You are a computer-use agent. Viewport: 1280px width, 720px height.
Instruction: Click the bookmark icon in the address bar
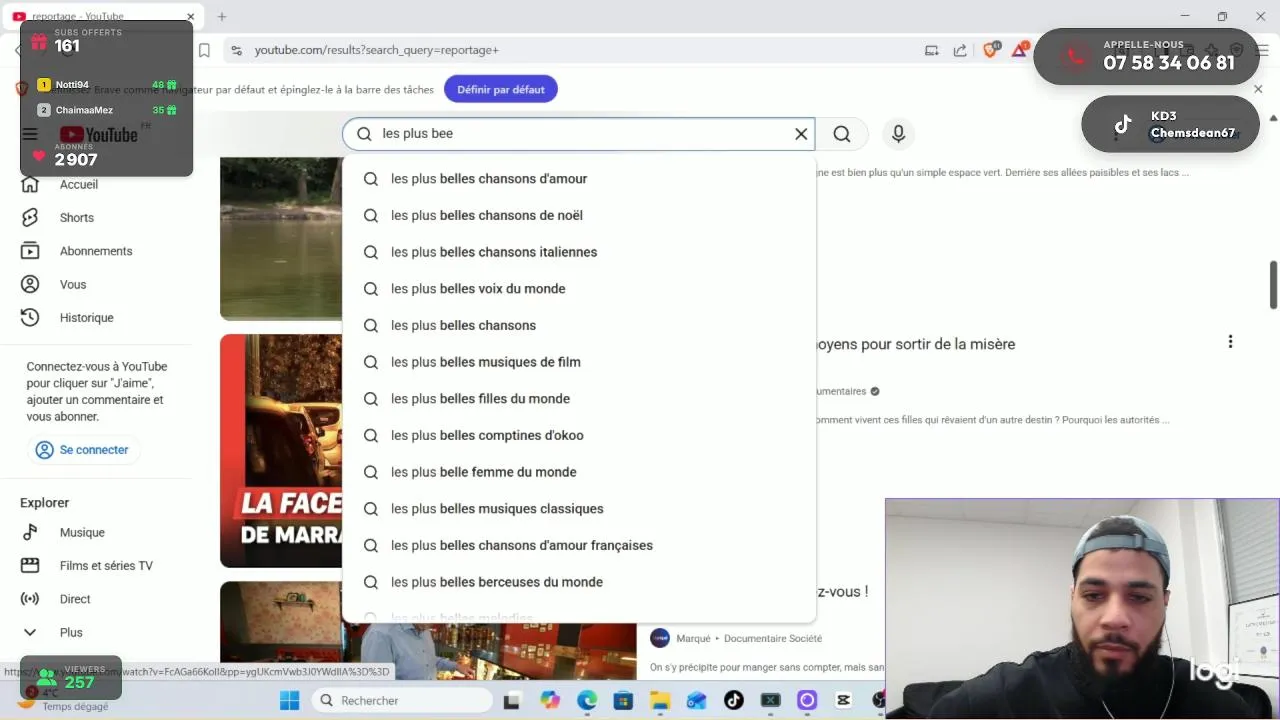204,50
